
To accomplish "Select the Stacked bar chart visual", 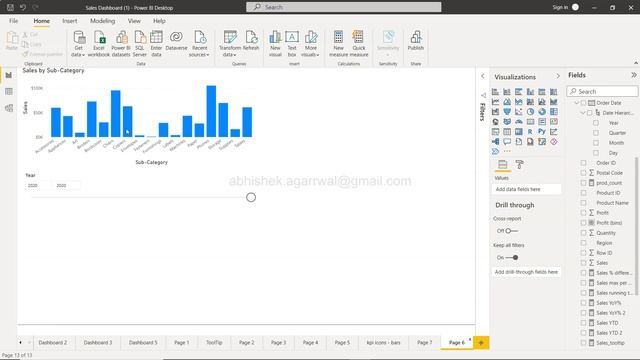I will (x=495, y=92).
